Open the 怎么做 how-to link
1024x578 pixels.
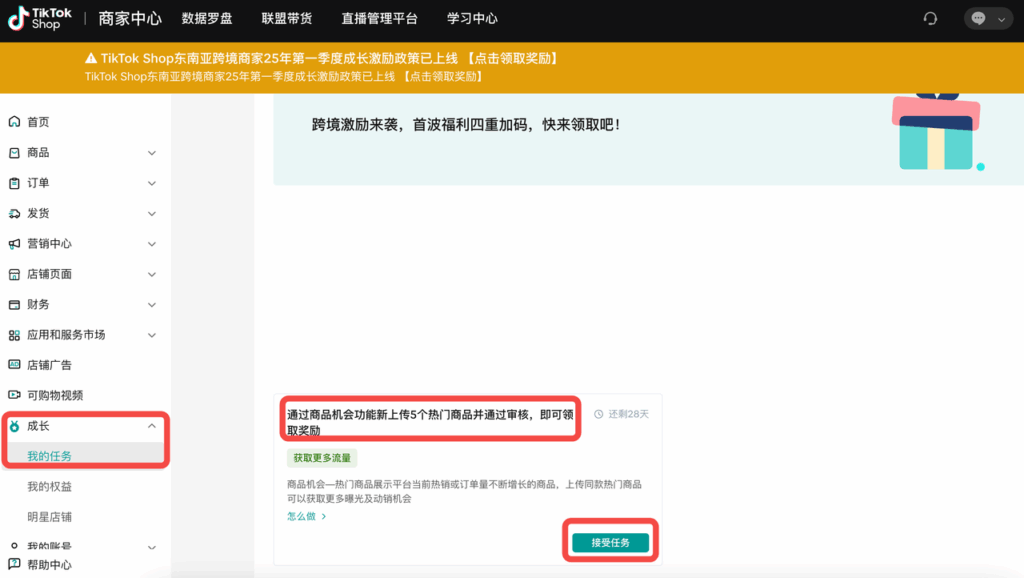click(x=301, y=516)
